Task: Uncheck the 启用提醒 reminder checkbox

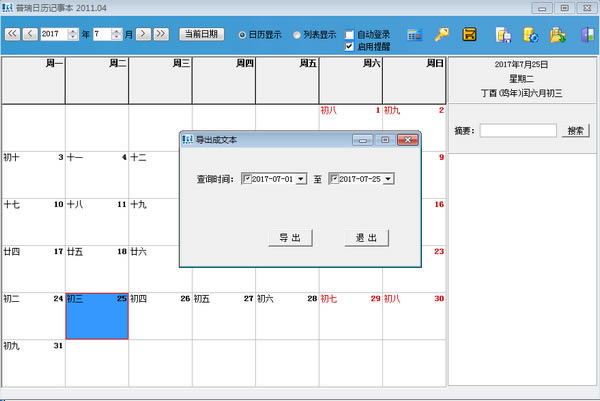Action: pos(349,47)
